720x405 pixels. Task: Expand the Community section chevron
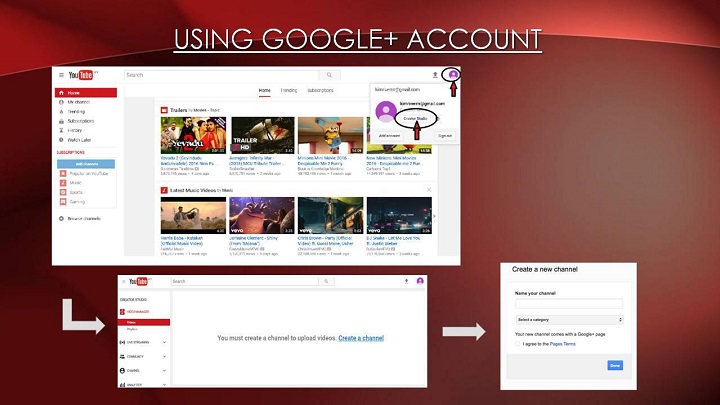coord(164,357)
